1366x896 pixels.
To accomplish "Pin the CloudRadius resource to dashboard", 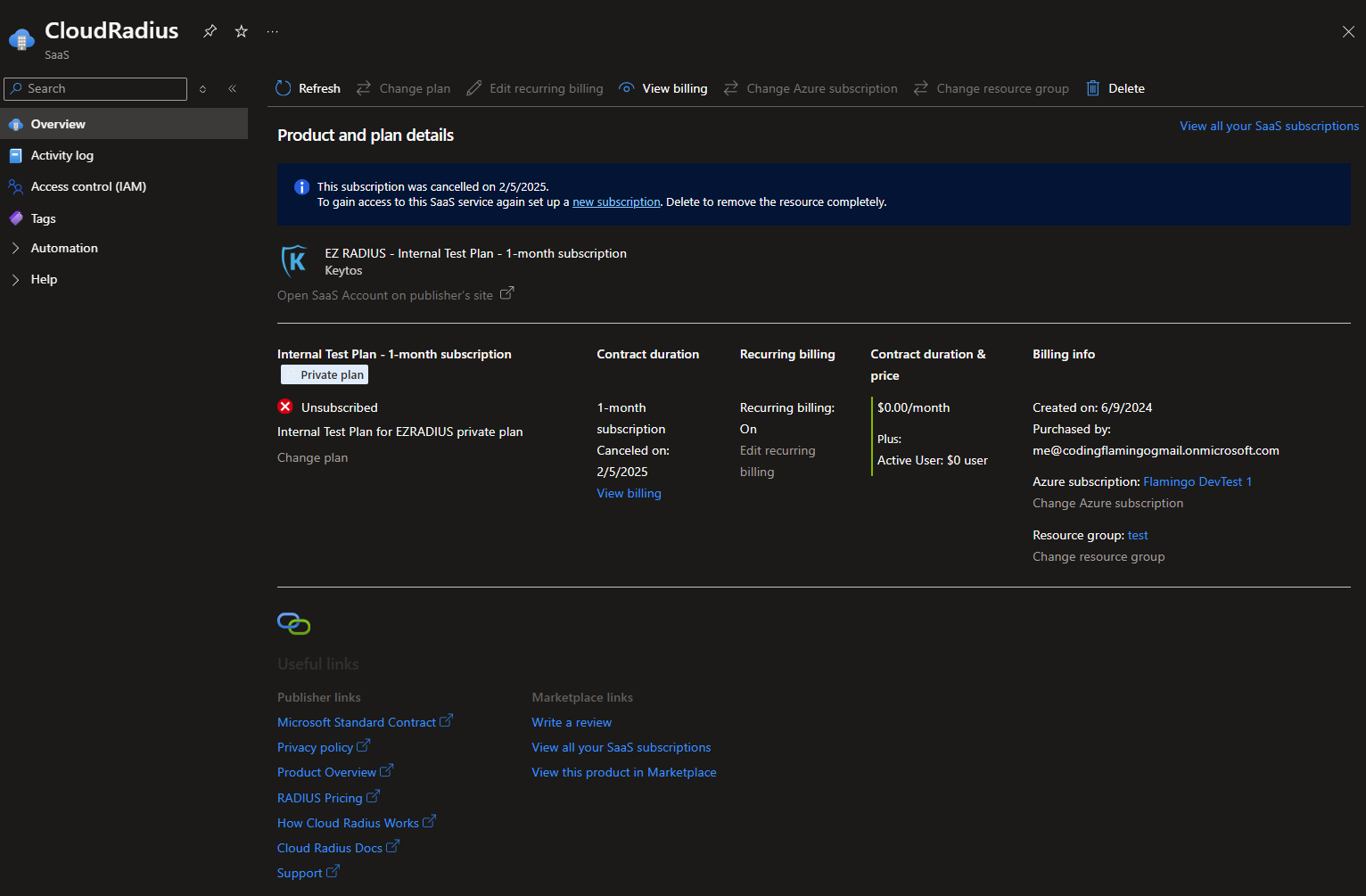I will (x=210, y=31).
